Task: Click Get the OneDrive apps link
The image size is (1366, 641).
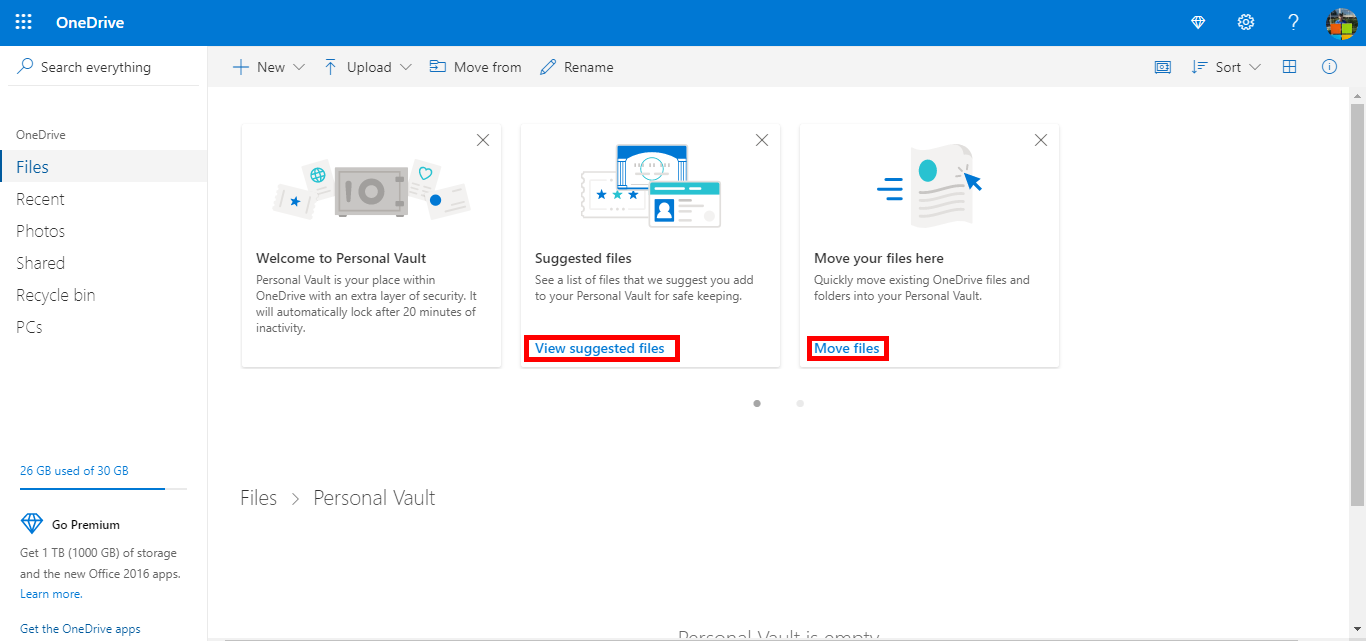Action: tap(80, 629)
